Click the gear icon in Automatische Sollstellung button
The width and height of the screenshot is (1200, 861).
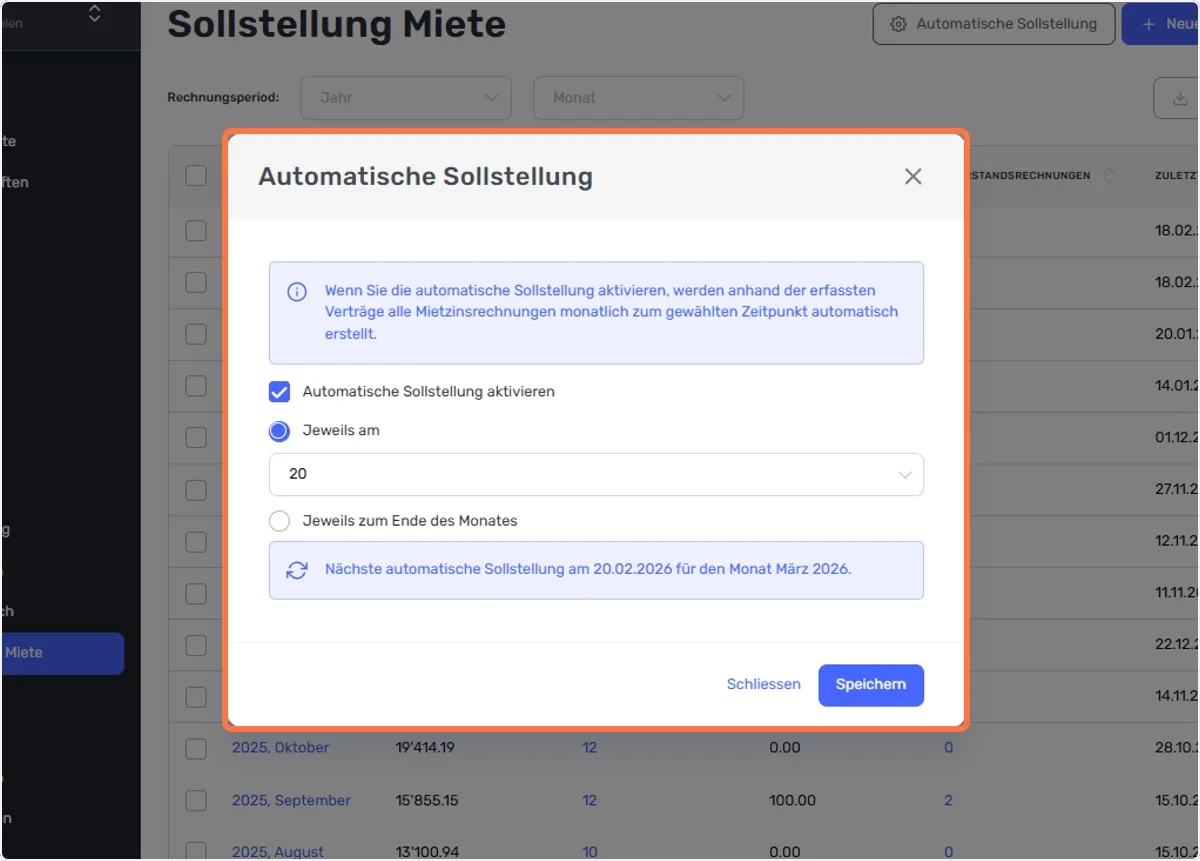898,24
